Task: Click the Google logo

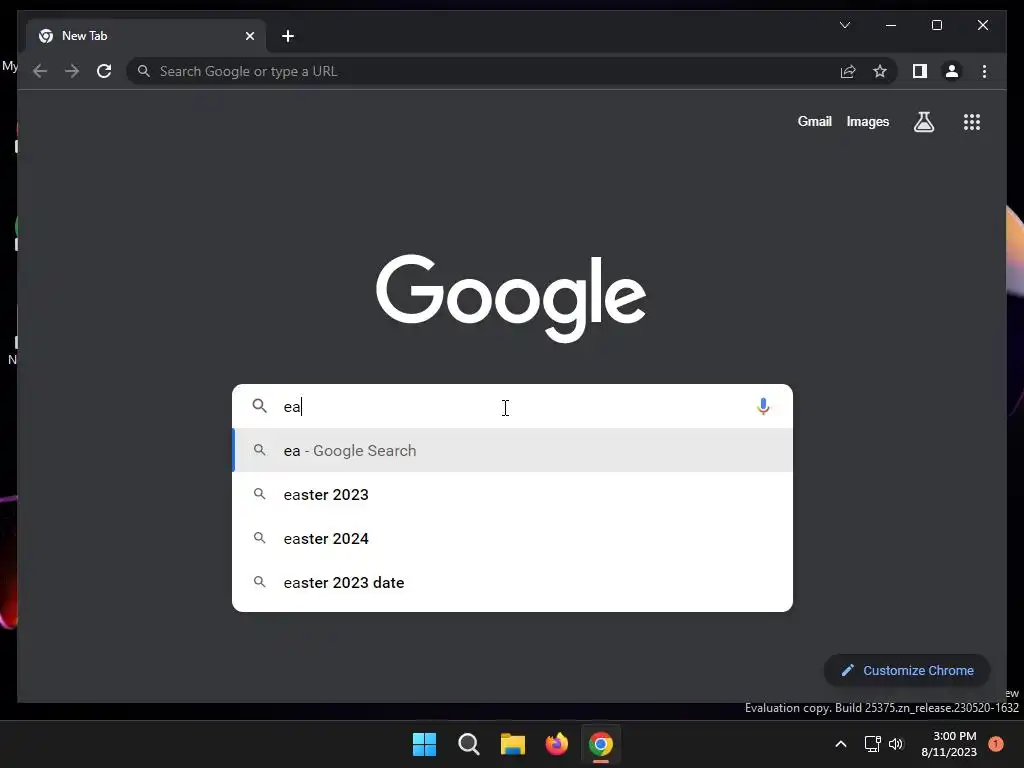Action: (511, 298)
